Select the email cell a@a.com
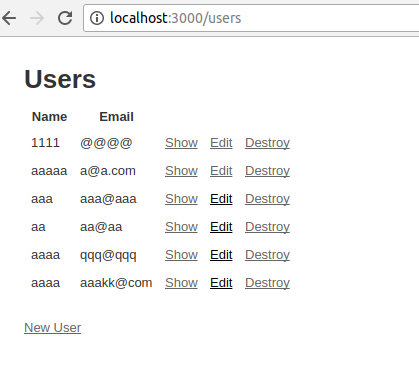Viewport: 419px width, 368px height. (x=108, y=171)
